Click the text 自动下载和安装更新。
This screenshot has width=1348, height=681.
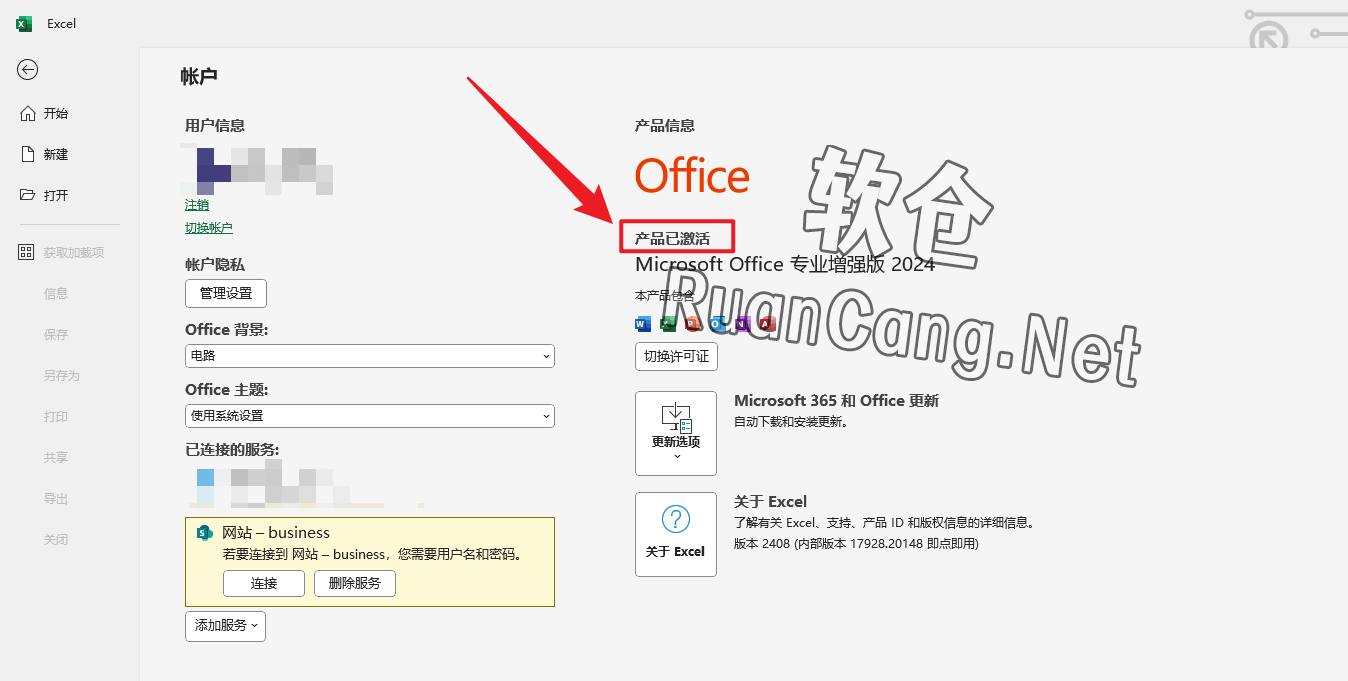[791, 422]
